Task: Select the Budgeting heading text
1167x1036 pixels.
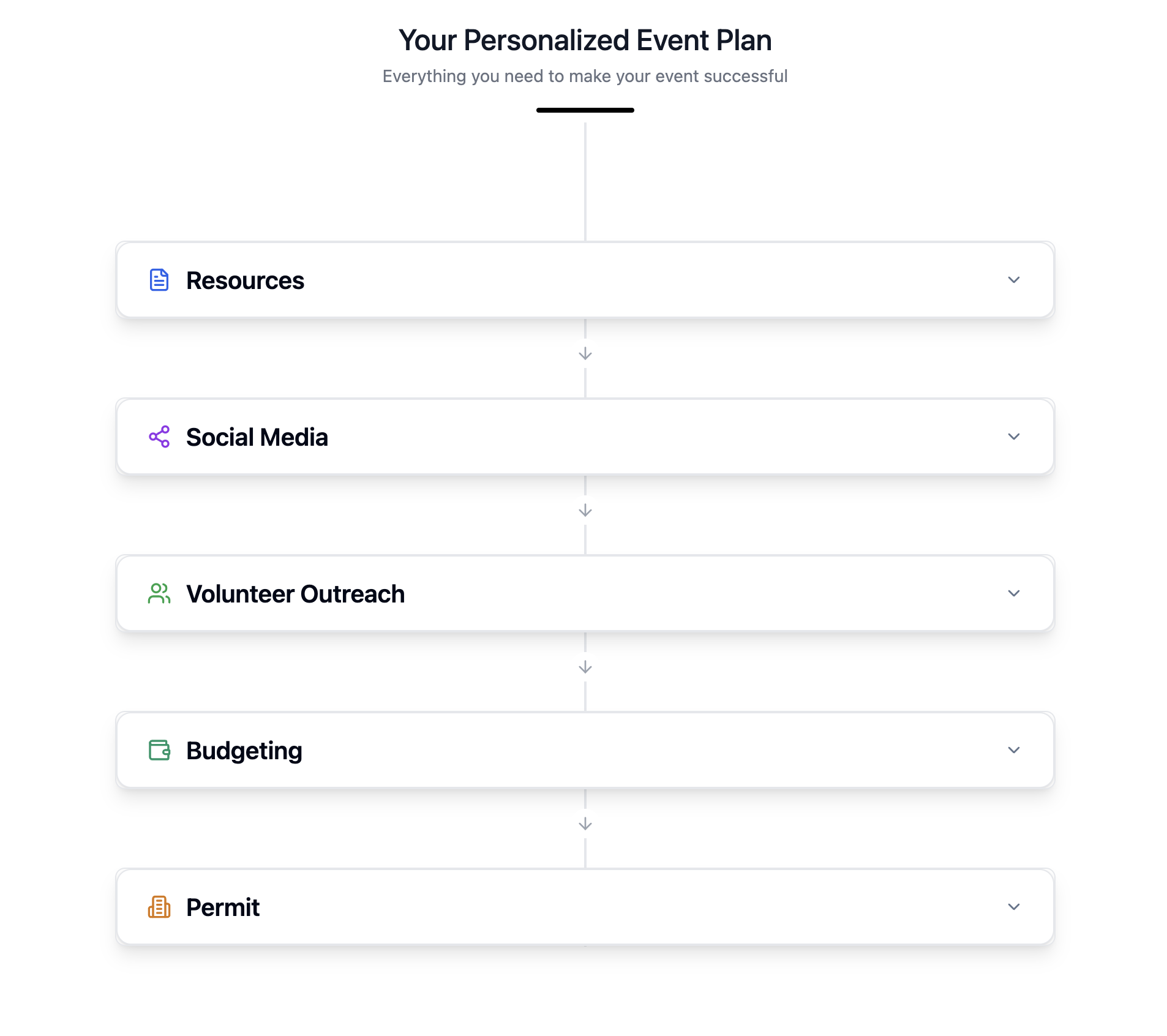Action: point(244,751)
